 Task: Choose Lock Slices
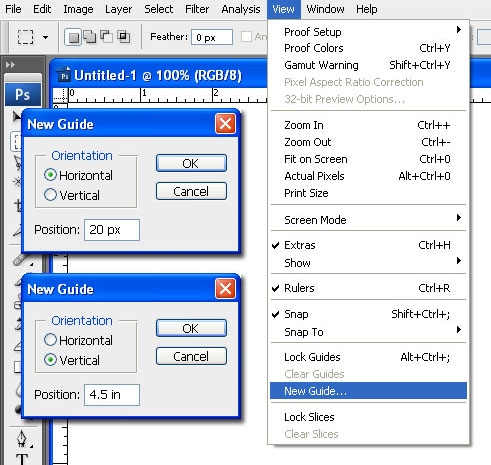(368, 417)
